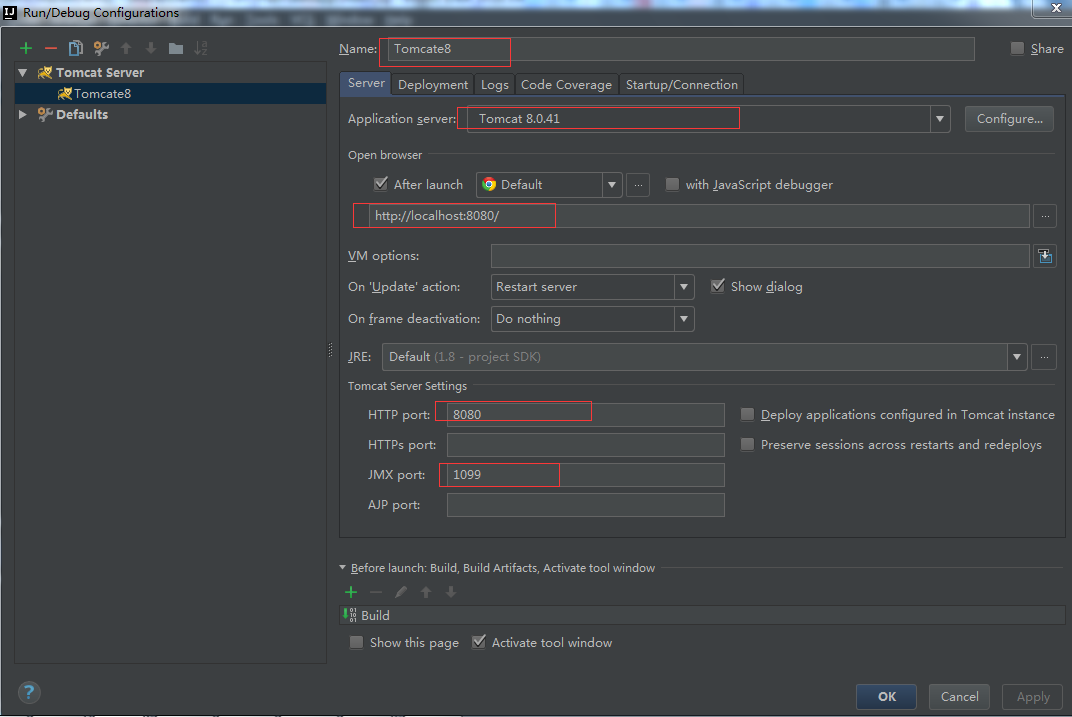Select Tomcate8 configuration in tree
Viewport: 1072px width, 717px height.
coord(170,94)
